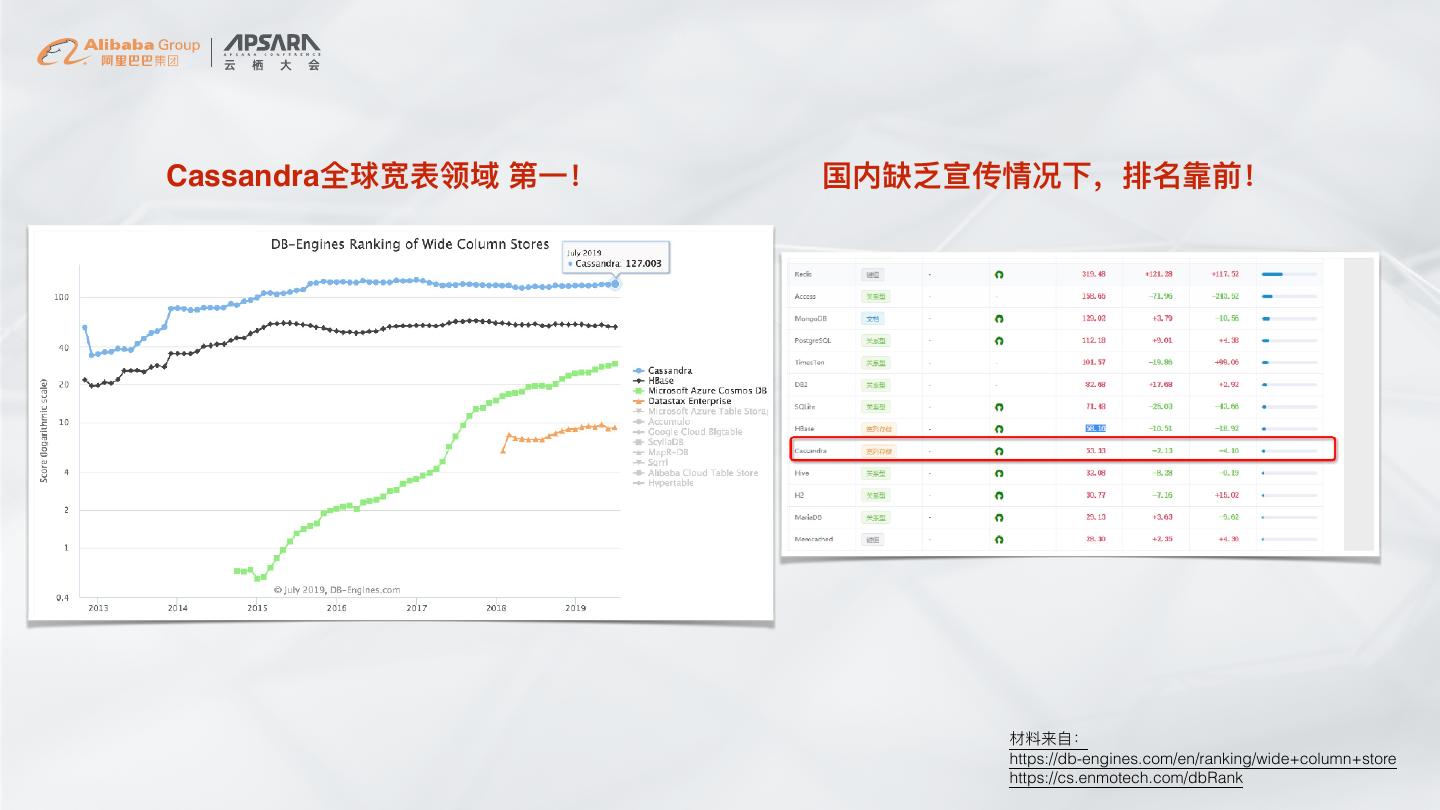
Task: Enable Alibaba Cloud Table Store legend entry
Action: coord(696,472)
